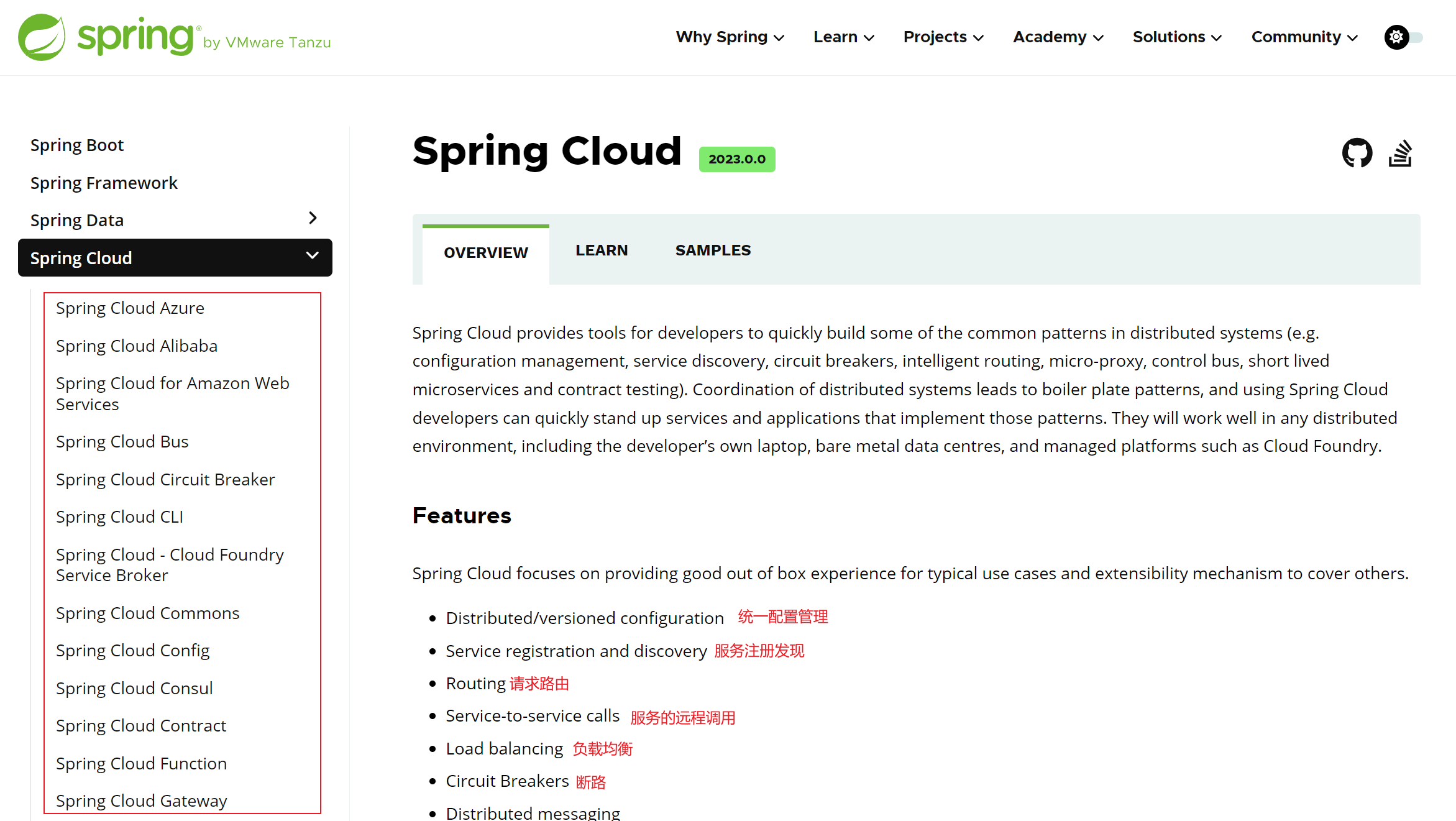Screen dimensions: 1456x821
Task: Open Spring Cloud Azure
Action: click(x=130, y=308)
